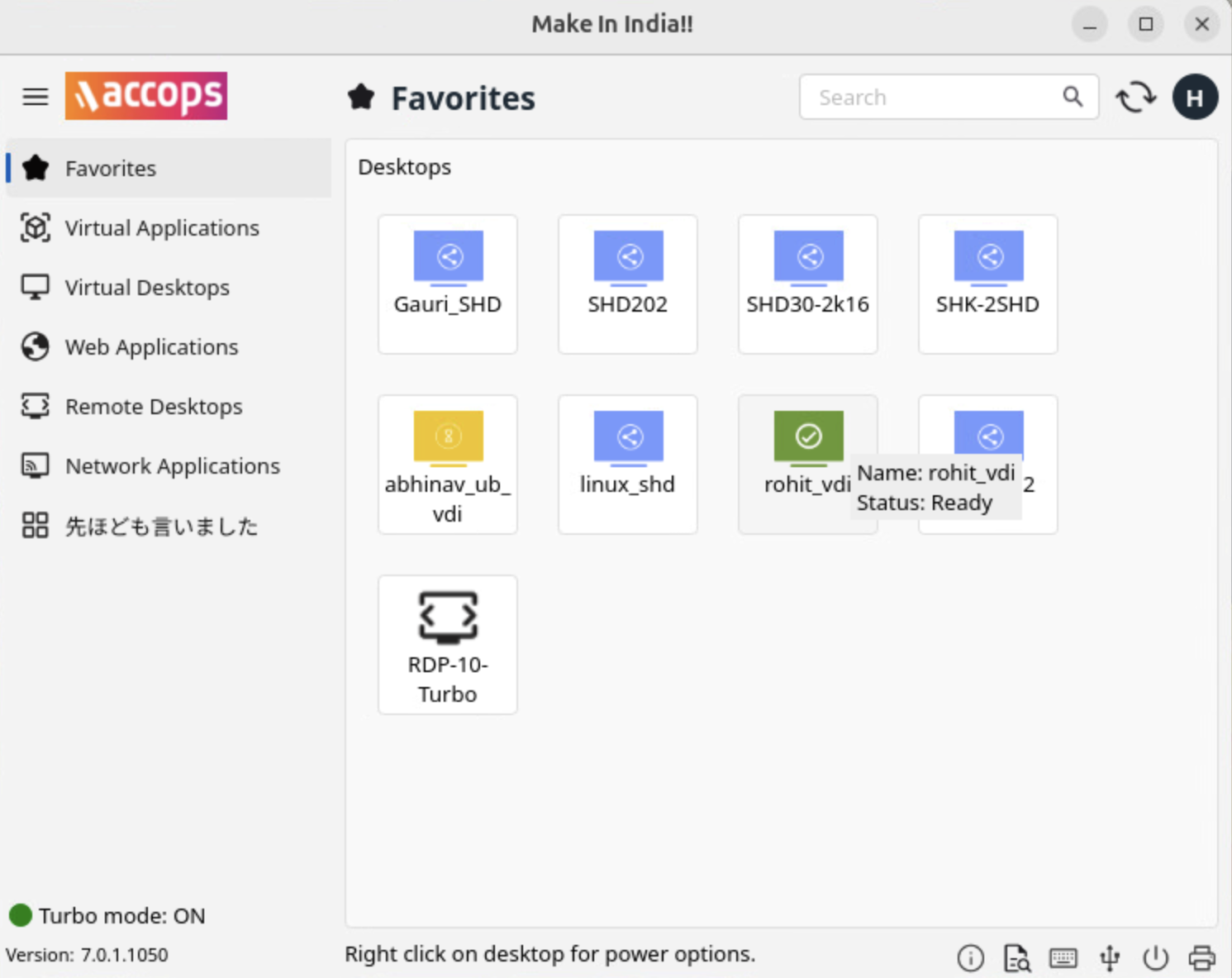Viewport: 1232px width, 978px height.
Task: Launch the Gauri_SHD desktop
Action: click(448, 284)
